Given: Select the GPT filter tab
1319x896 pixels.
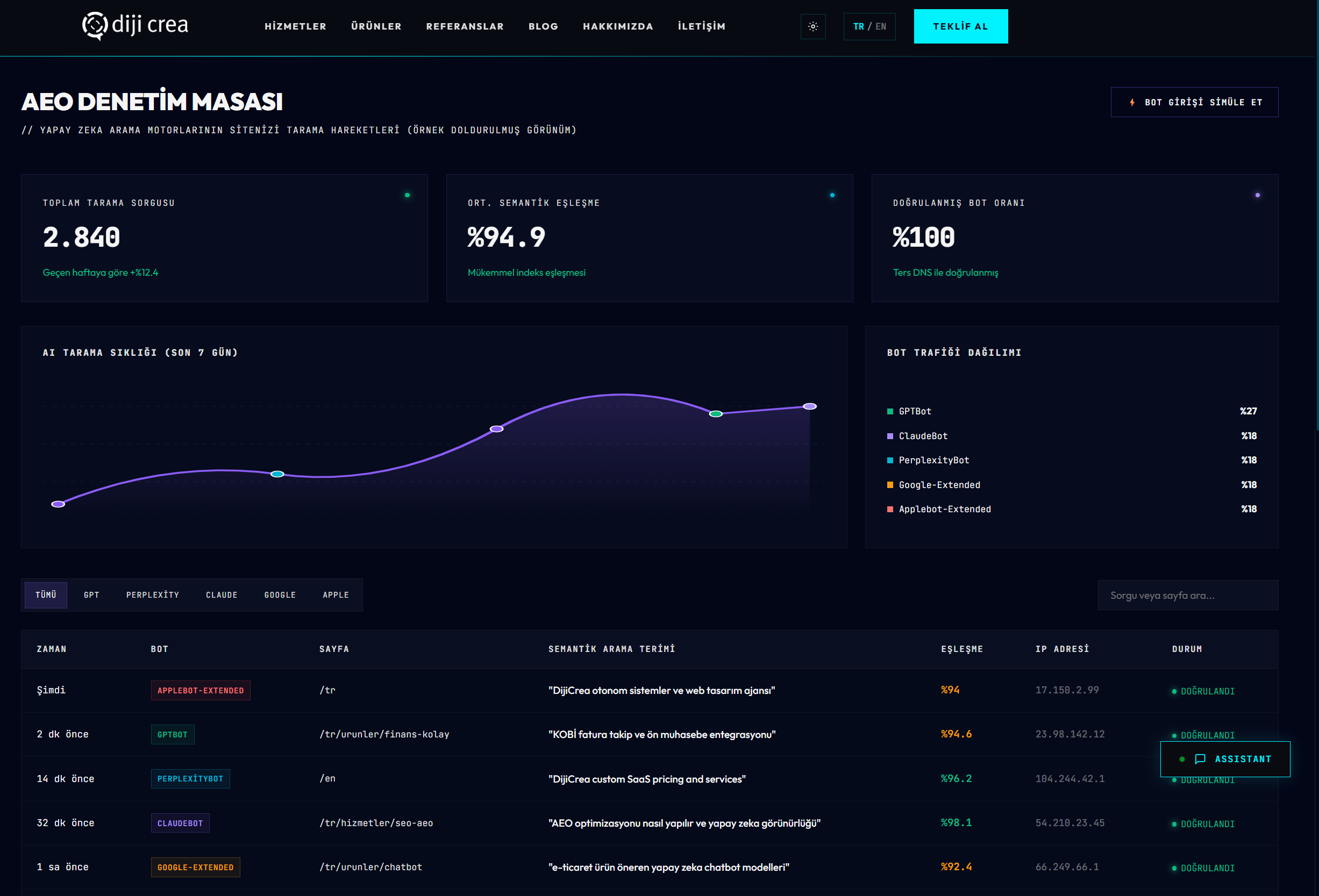Looking at the screenshot, I should (91, 594).
